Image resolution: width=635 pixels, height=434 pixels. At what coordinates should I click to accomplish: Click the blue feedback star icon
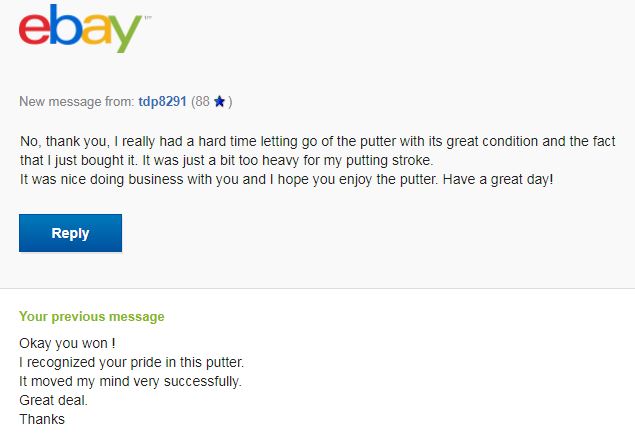[x=219, y=102]
